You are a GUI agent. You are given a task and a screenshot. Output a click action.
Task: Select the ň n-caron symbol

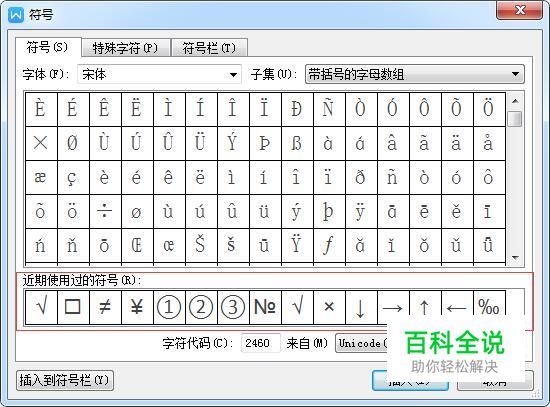(73, 245)
